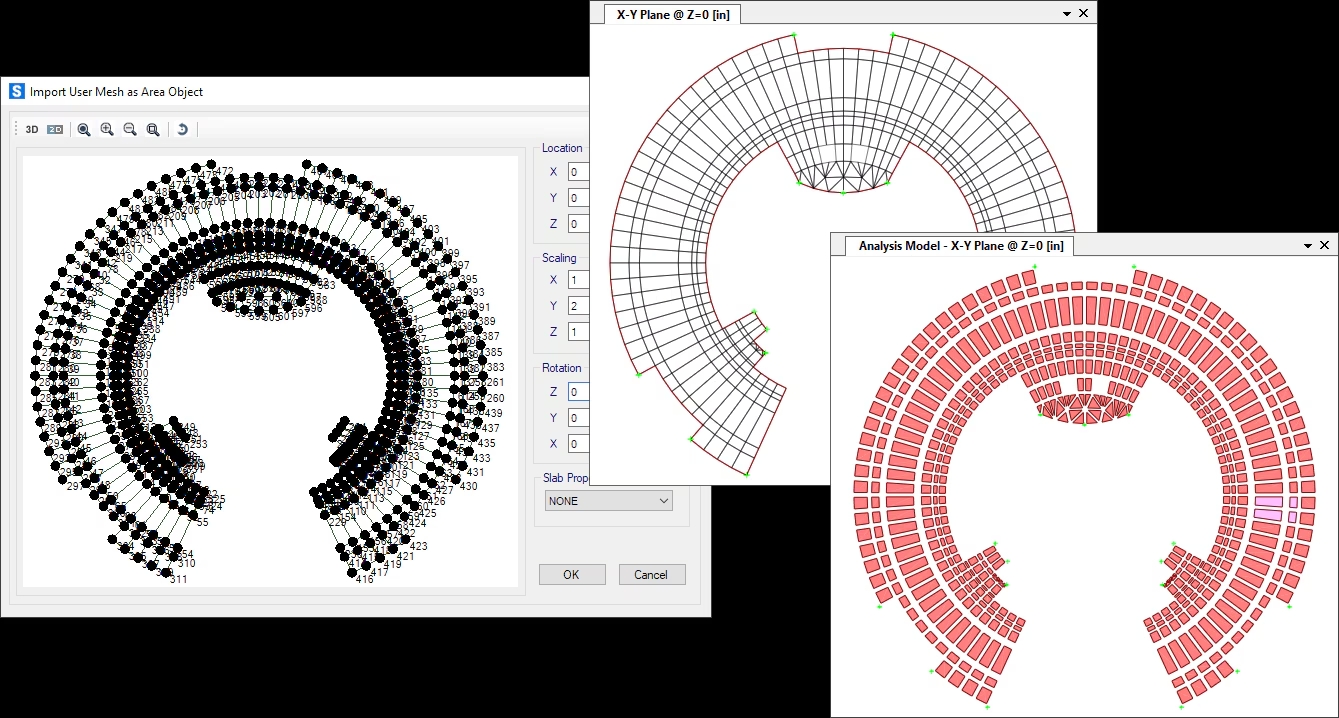This screenshot has width=1339, height=718.
Task: Close the Analysis Model view window
Action: (1325, 245)
